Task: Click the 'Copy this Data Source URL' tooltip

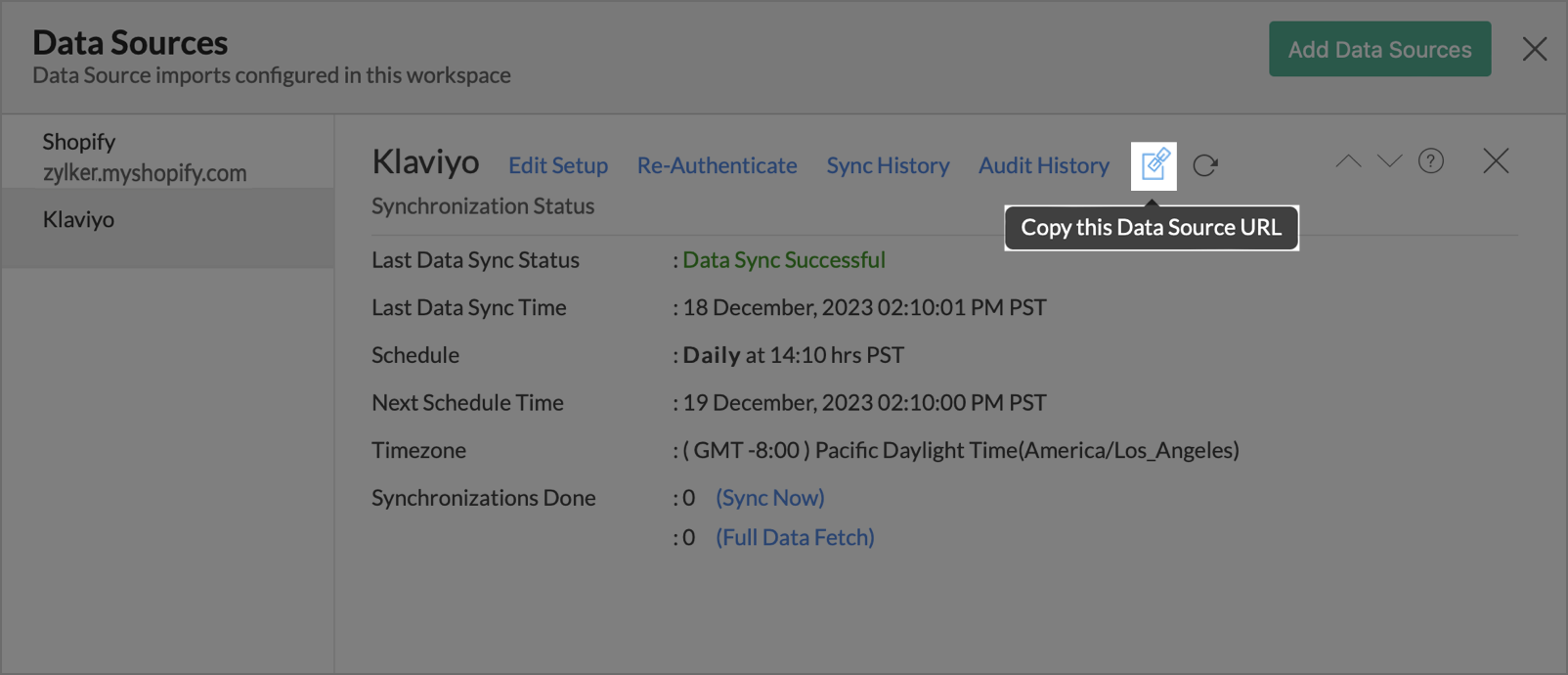Action: pyautogui.click(x=1151, y=228)
